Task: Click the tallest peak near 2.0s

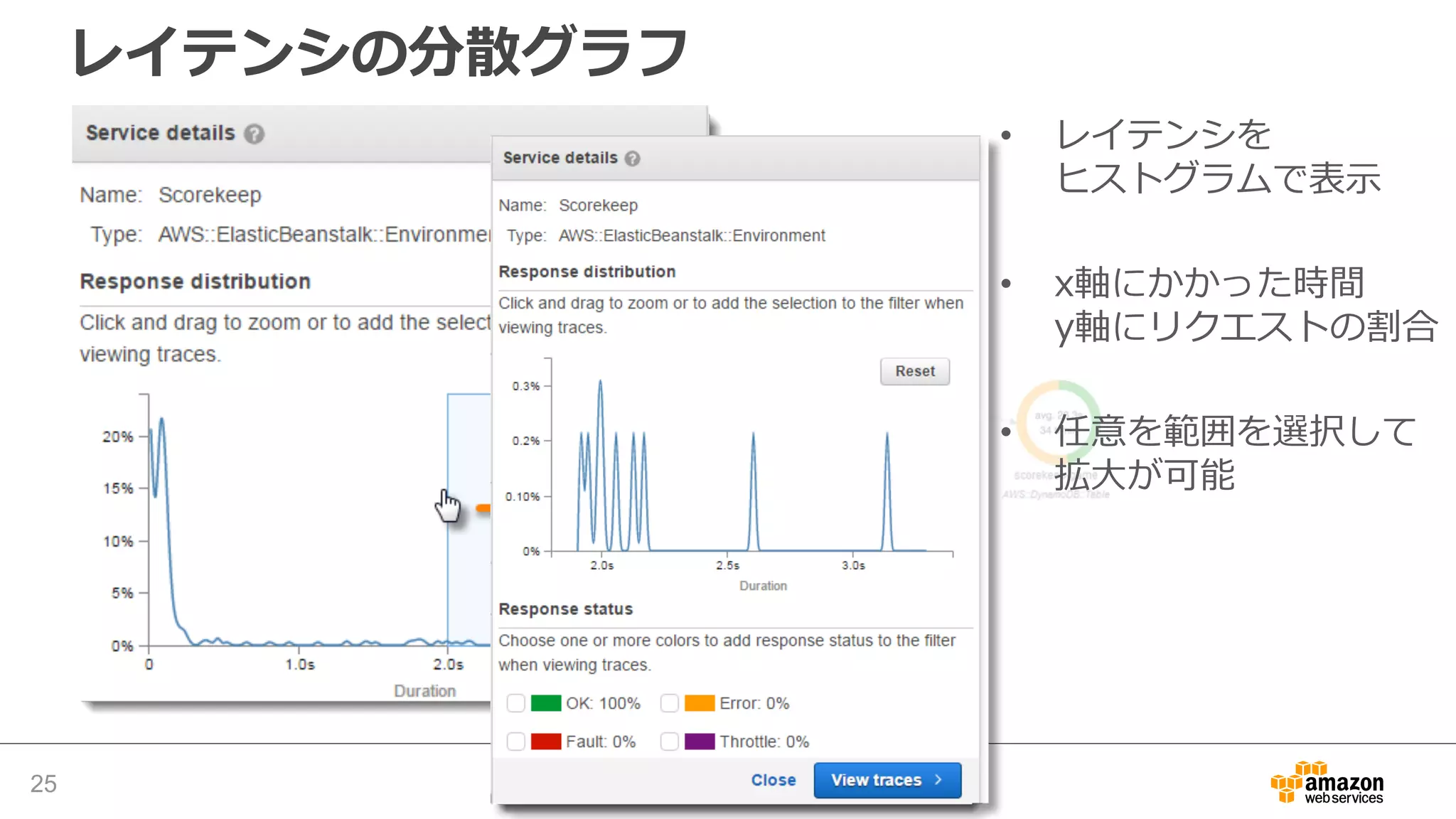Action: coord(600,384)
